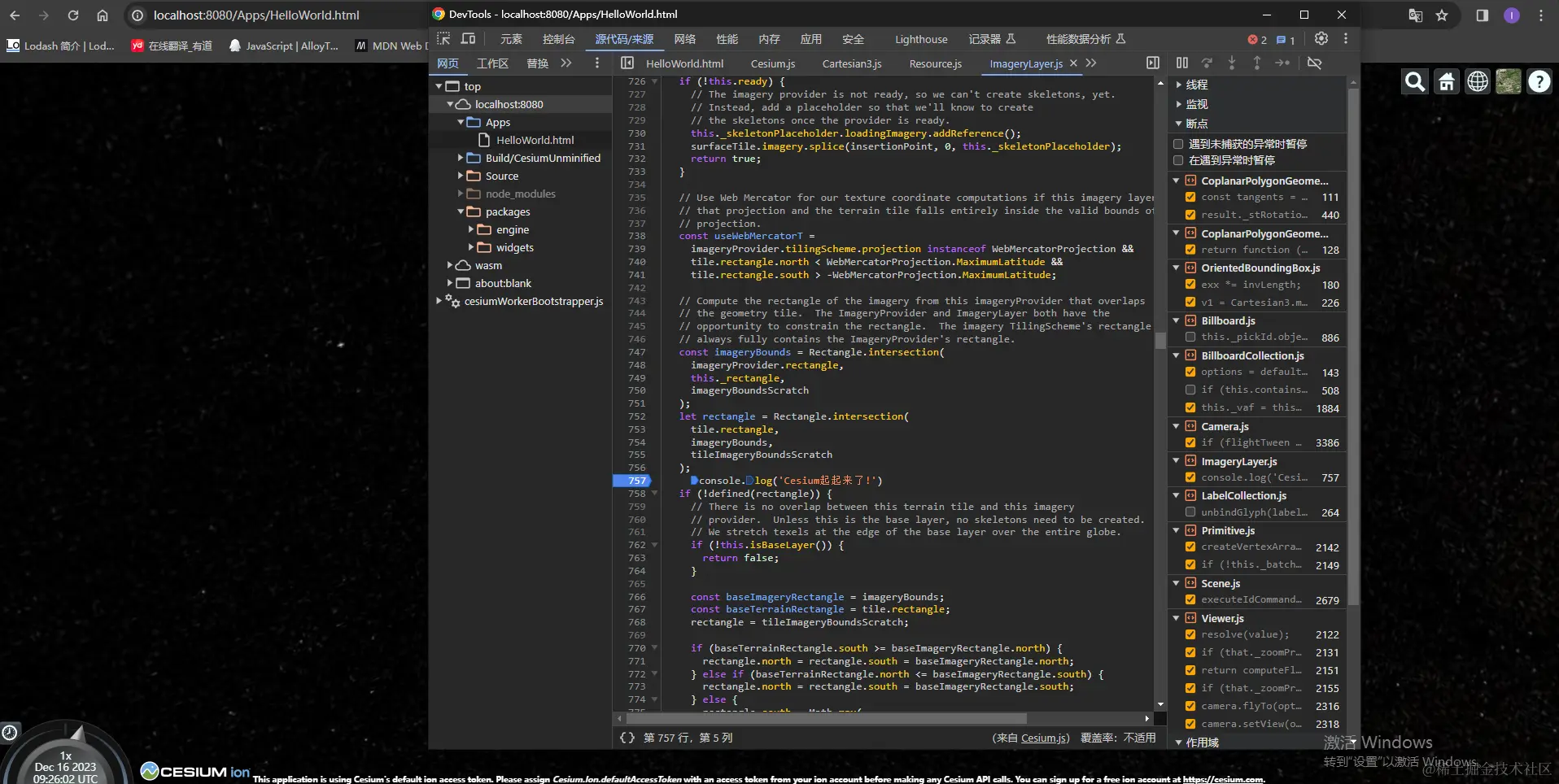Pause script execution button
The width and height of the screenshot is (1559, 784).
(1182, 63)
